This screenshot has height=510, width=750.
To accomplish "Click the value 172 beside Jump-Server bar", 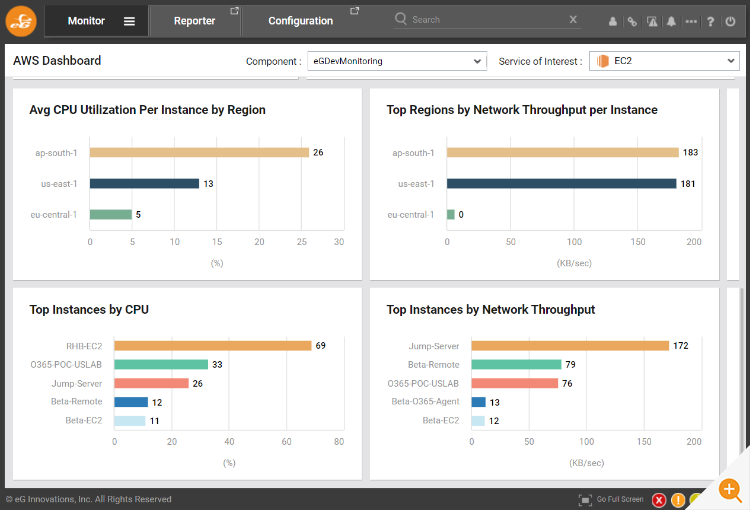I will point(681,345).
